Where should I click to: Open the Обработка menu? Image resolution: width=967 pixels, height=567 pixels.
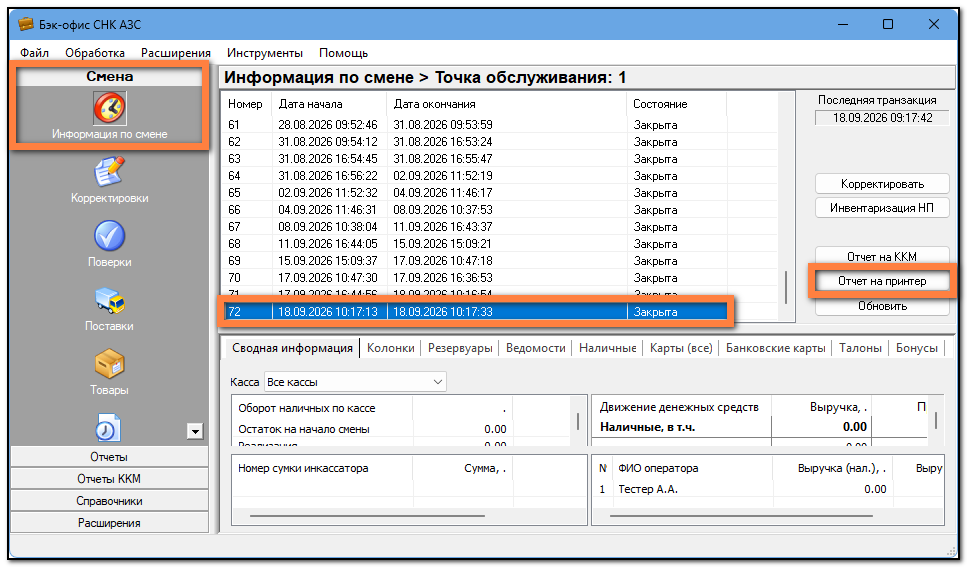click(x=95, y=53)
